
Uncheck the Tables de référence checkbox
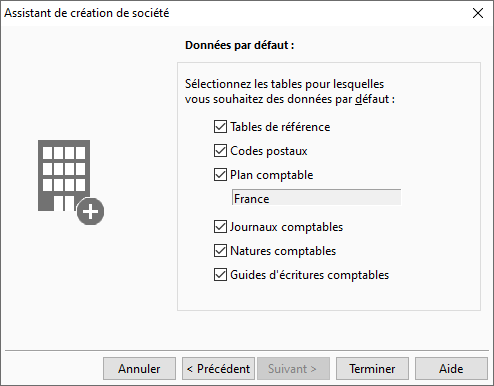pyautogui.click(x=220, y=127)
